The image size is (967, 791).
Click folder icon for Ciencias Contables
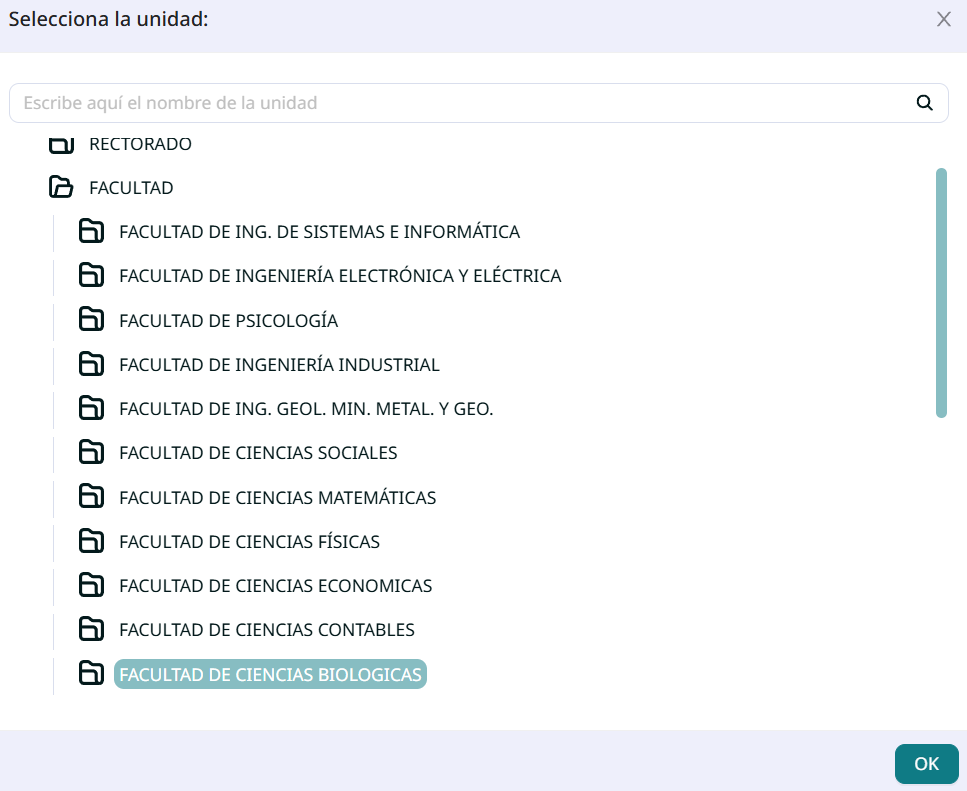coord(92,629)
